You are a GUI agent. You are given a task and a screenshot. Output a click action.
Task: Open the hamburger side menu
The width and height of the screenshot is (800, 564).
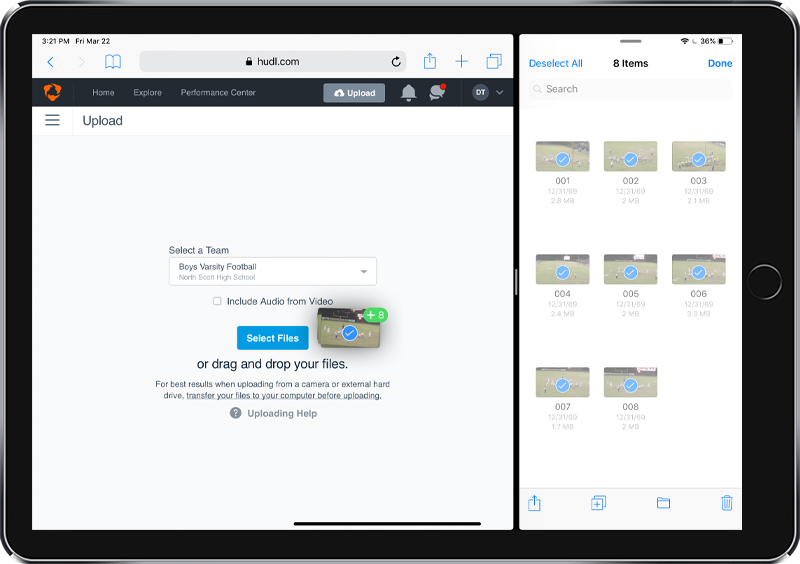[53, 120]
